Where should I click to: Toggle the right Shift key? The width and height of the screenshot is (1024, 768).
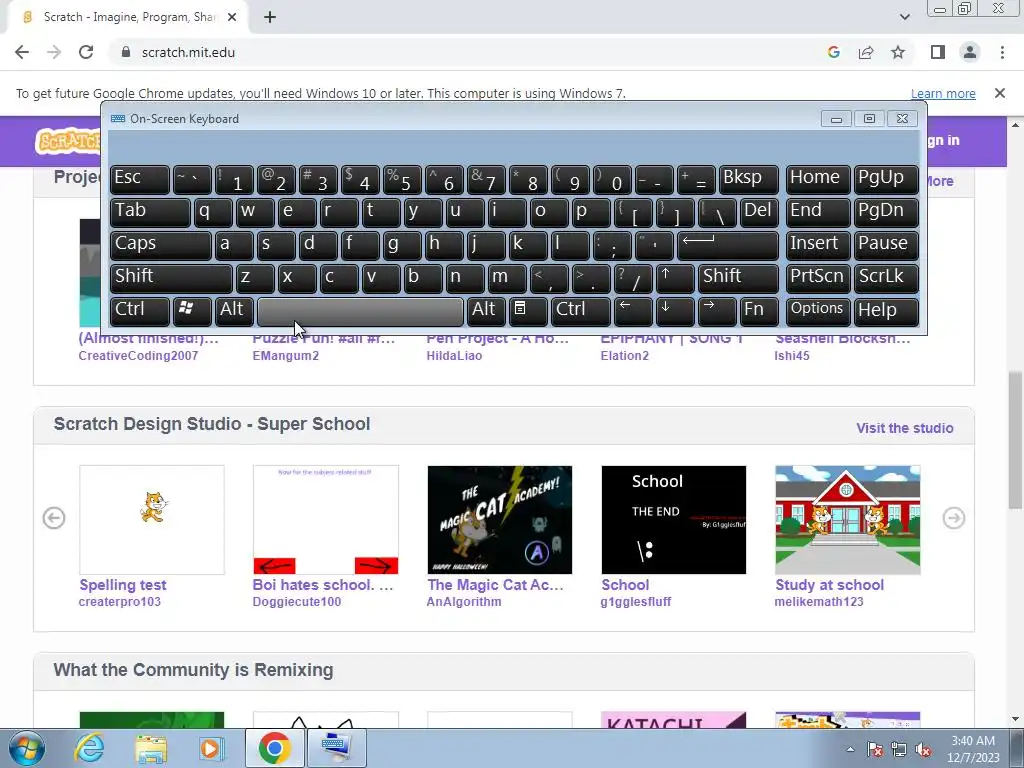738,278
